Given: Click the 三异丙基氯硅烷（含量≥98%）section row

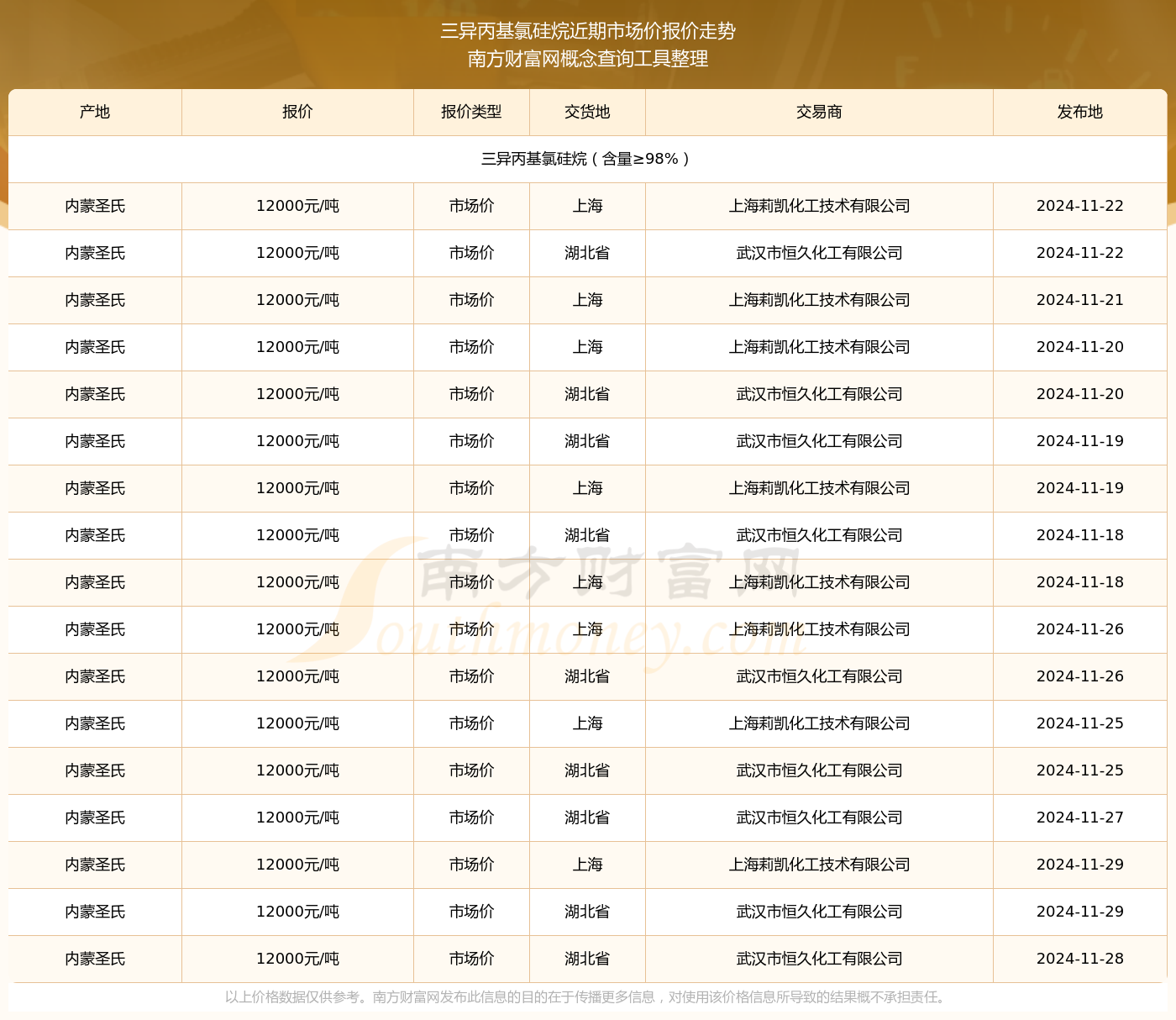Looking at the screenshot, I should tap(587, 159).
